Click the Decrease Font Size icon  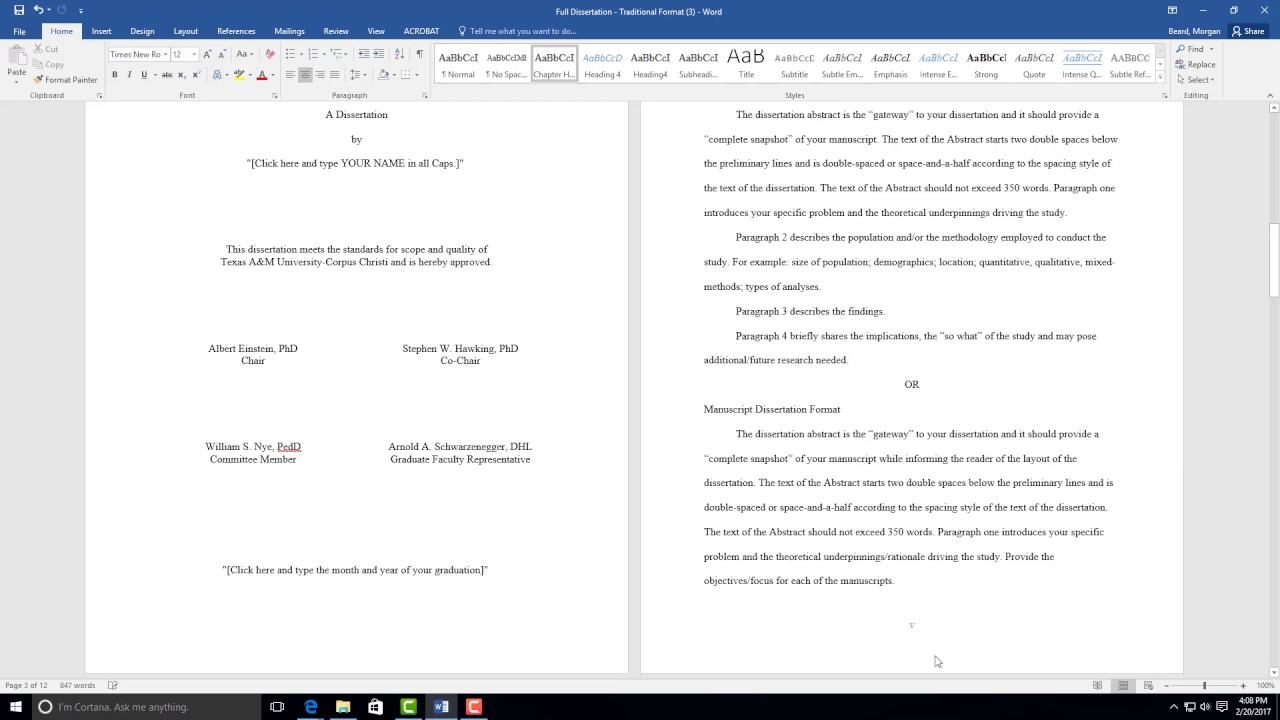coord(221,54)
